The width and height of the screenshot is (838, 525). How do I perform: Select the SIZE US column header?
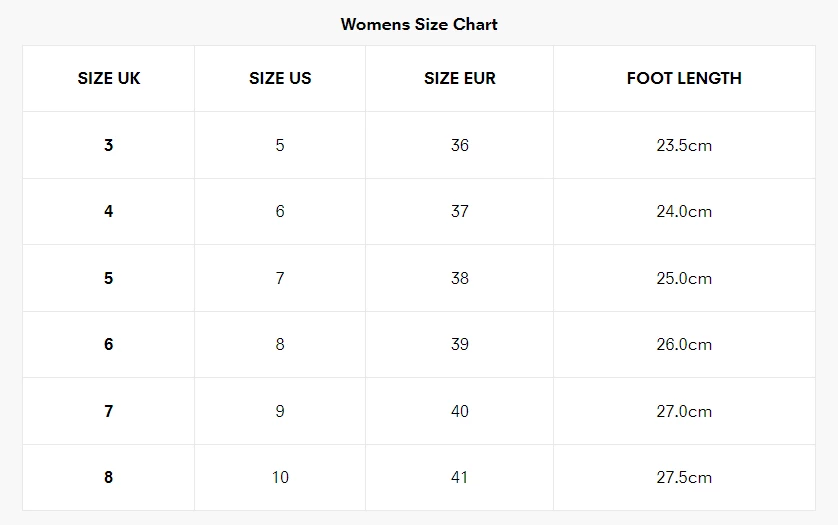click(x=280, y=78)
